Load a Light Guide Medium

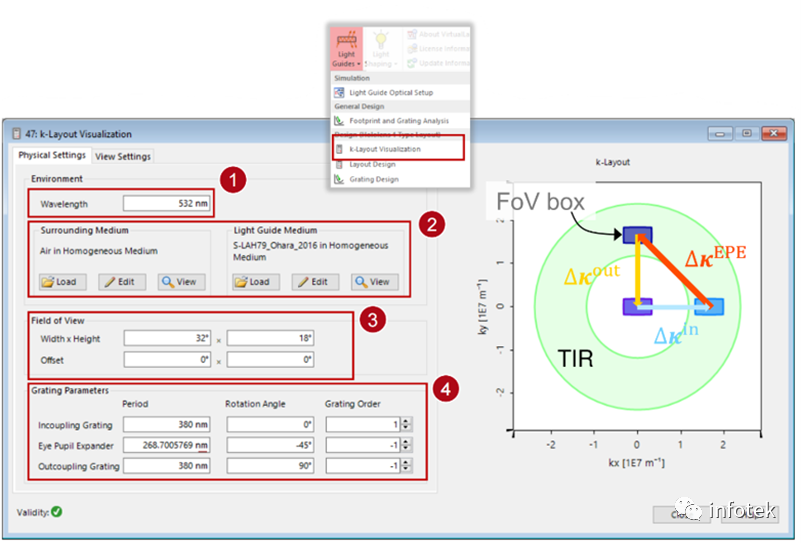(256, 281)
